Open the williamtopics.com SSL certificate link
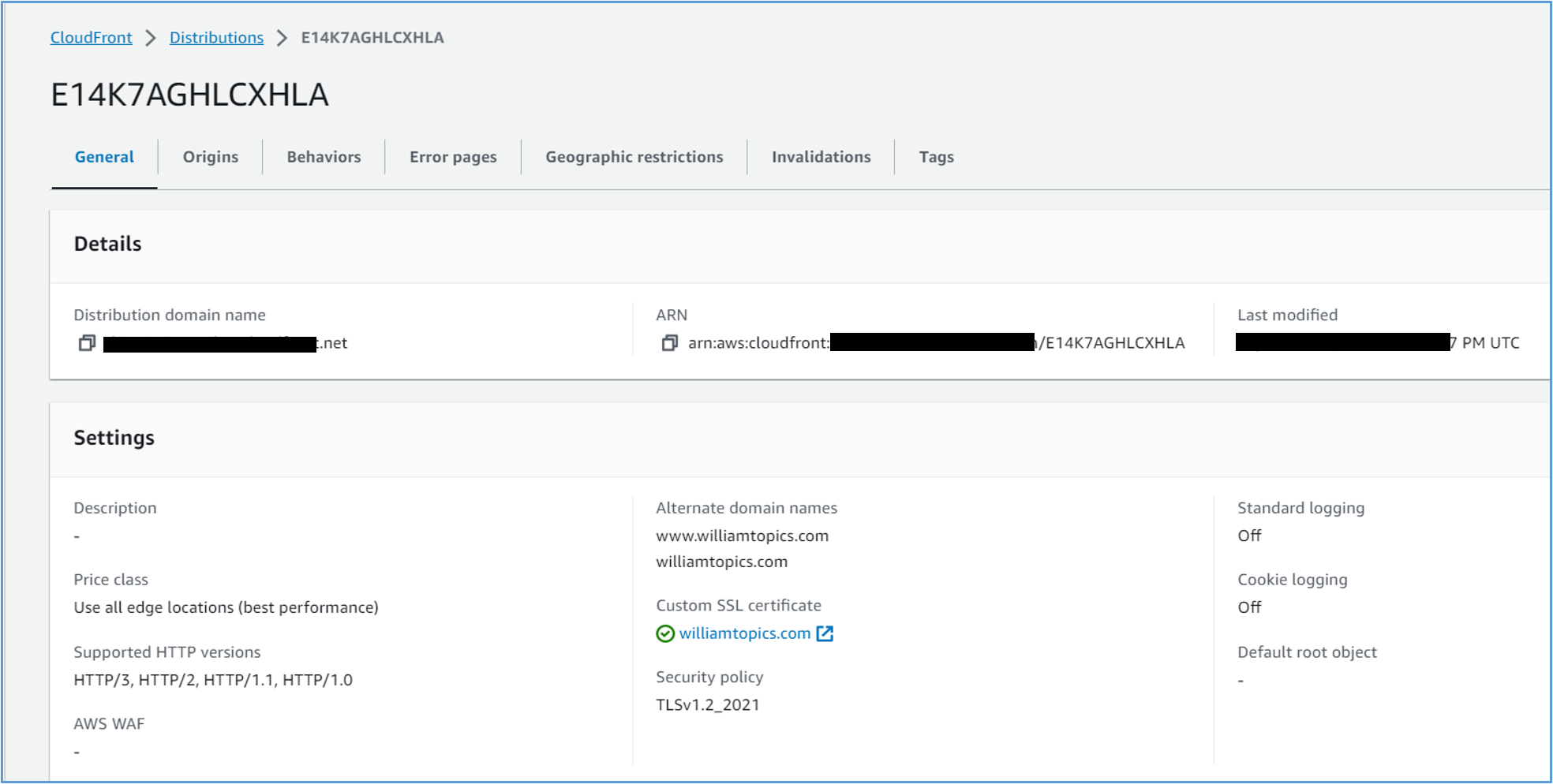Screen dimensions: 1553x784 tap(744, 633)
